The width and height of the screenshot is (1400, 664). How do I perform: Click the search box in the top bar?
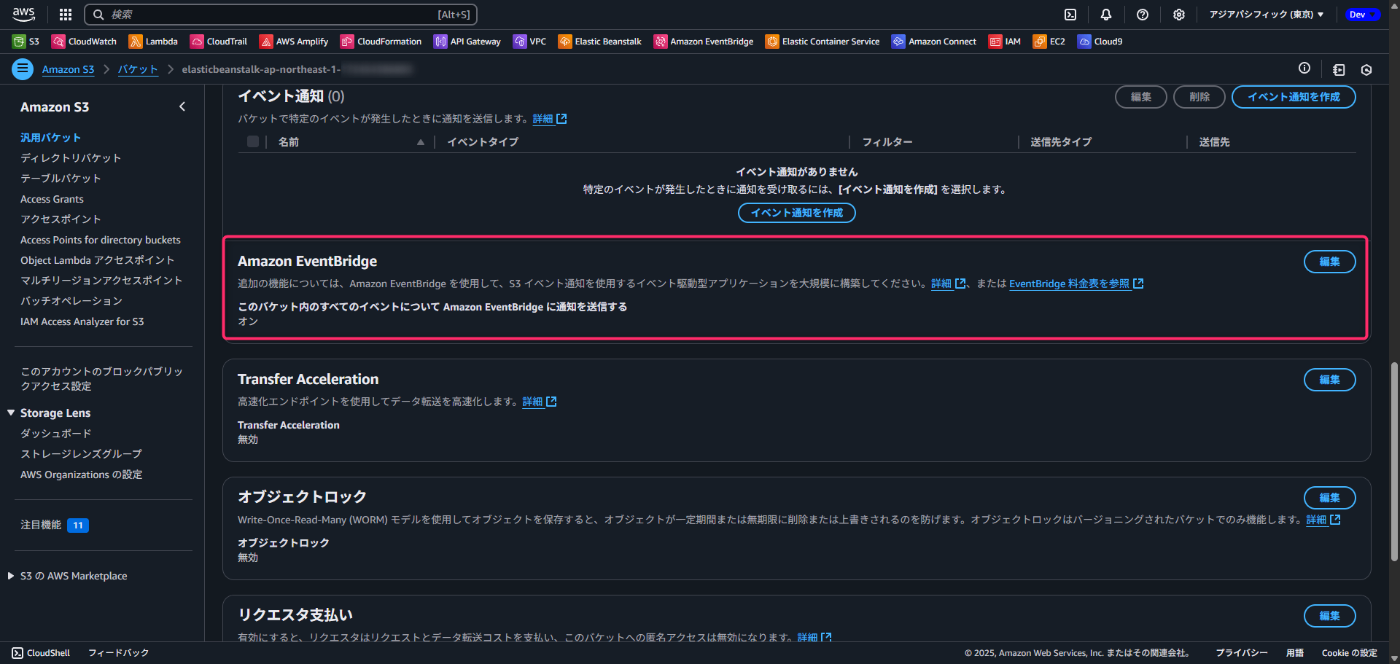click(x=281, y=15)
